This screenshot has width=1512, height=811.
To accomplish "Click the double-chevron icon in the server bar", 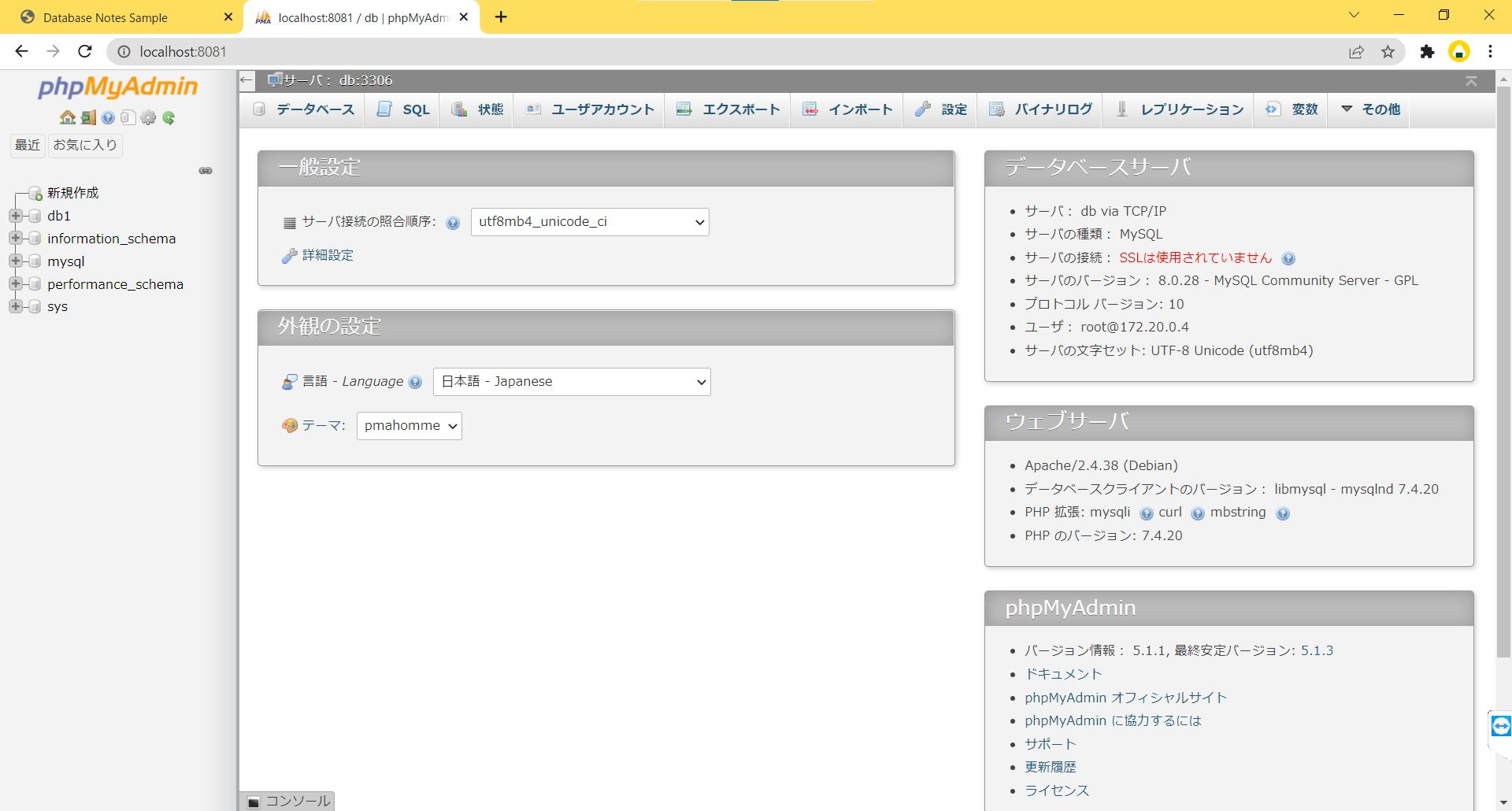I will [1471, 81].
